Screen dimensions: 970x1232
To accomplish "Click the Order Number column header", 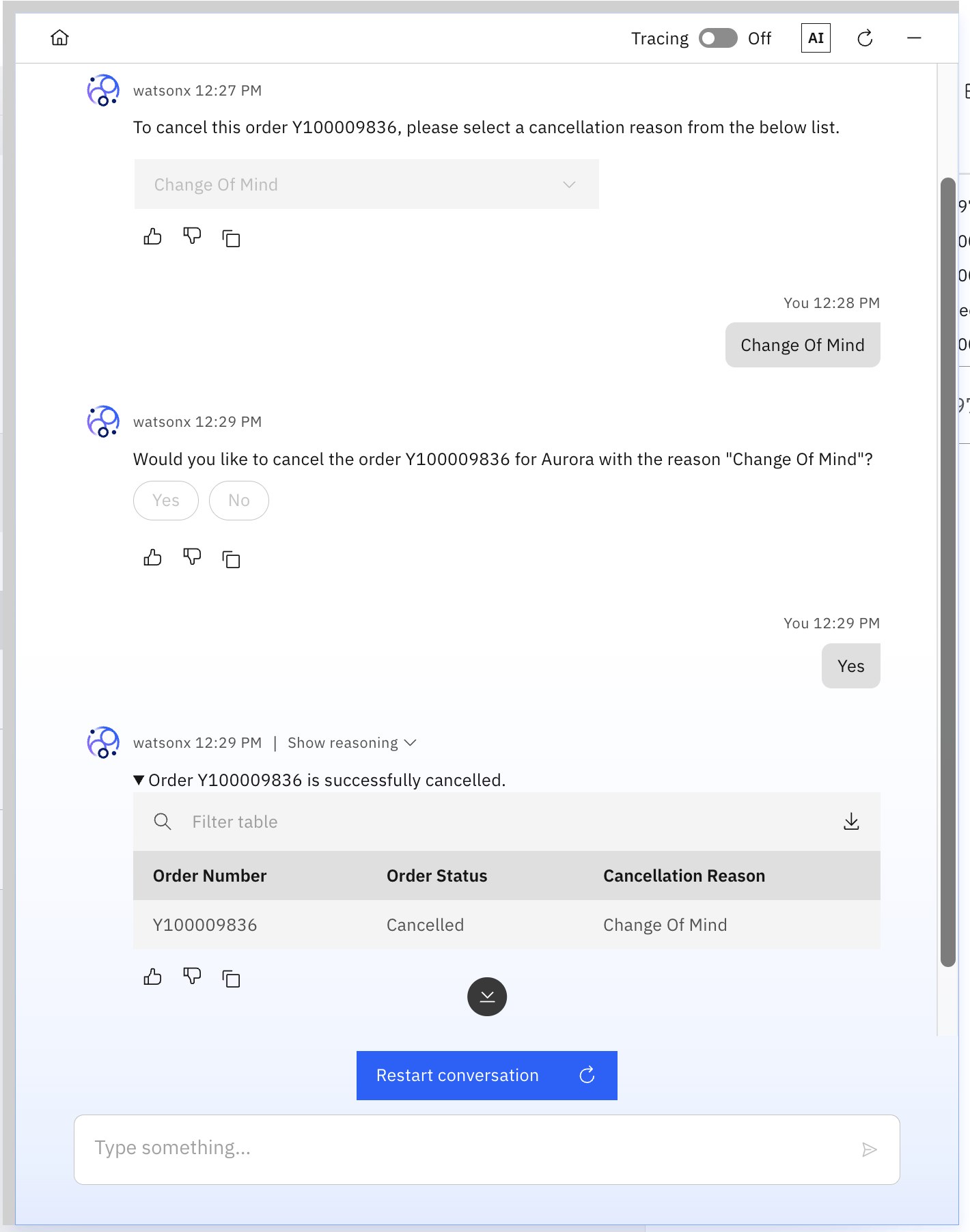I will (x=210, y=876).
